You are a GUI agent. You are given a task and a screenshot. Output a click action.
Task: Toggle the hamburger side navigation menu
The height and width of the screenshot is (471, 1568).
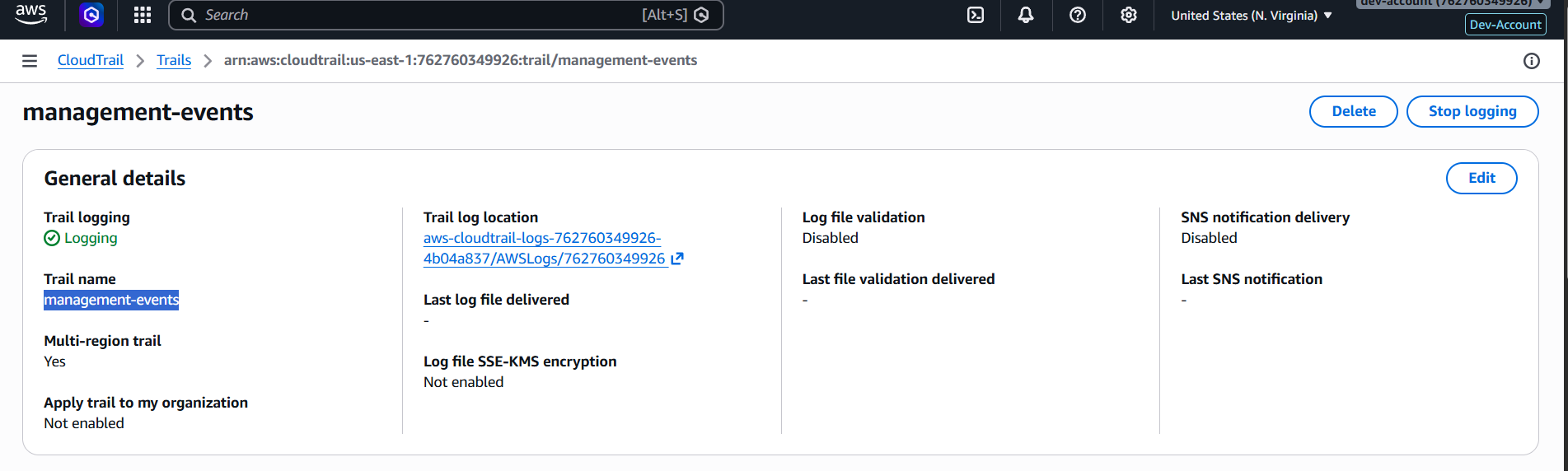click(x=30, y=61)
